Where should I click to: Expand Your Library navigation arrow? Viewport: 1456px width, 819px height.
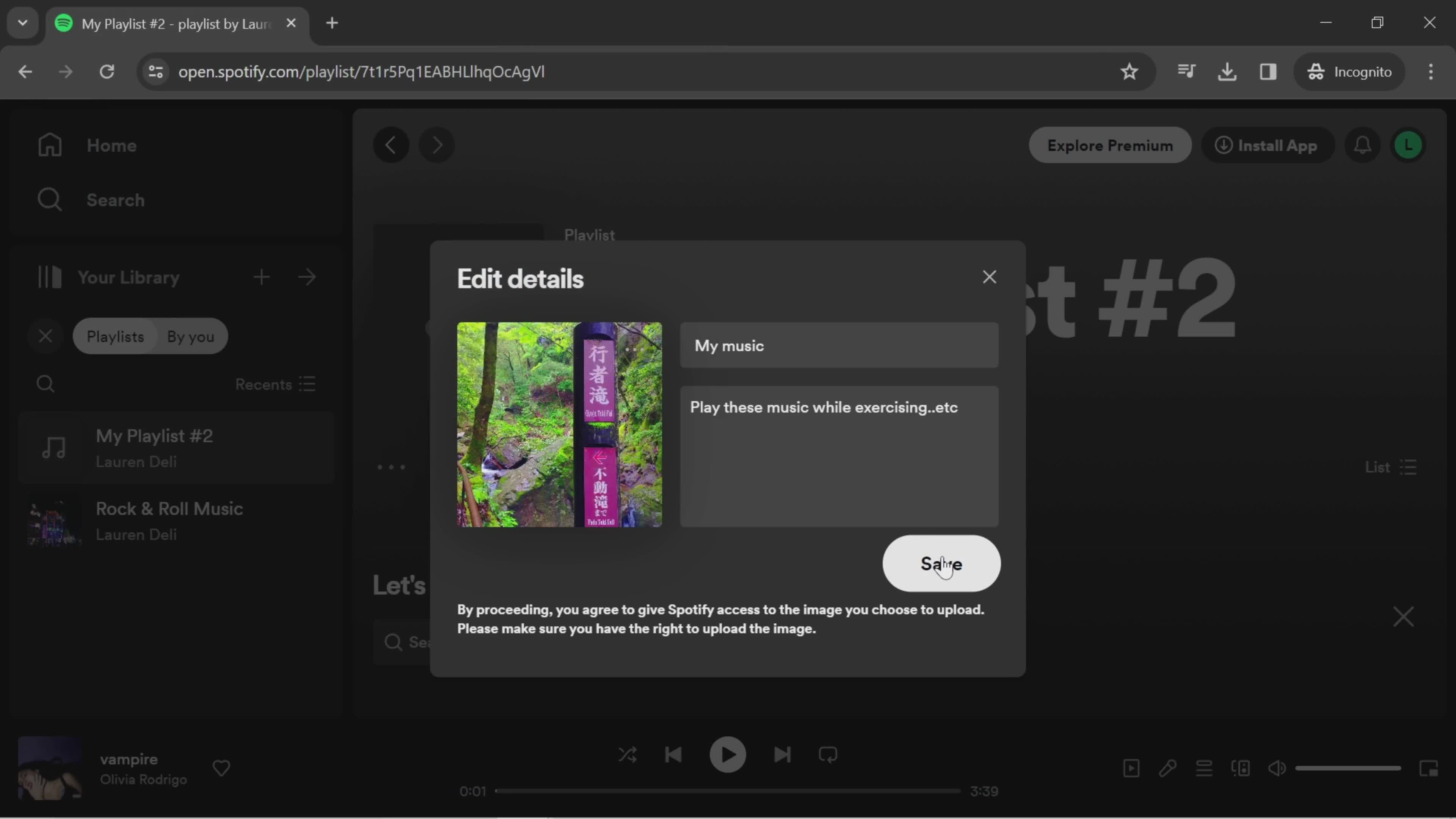pyautogui.click(x=308, y=278)
